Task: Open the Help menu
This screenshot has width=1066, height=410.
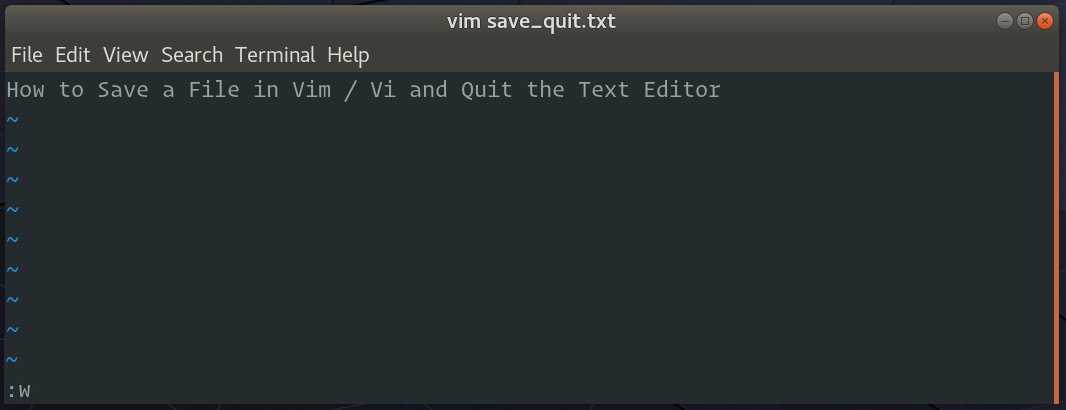Action: (x=348, y=55)
